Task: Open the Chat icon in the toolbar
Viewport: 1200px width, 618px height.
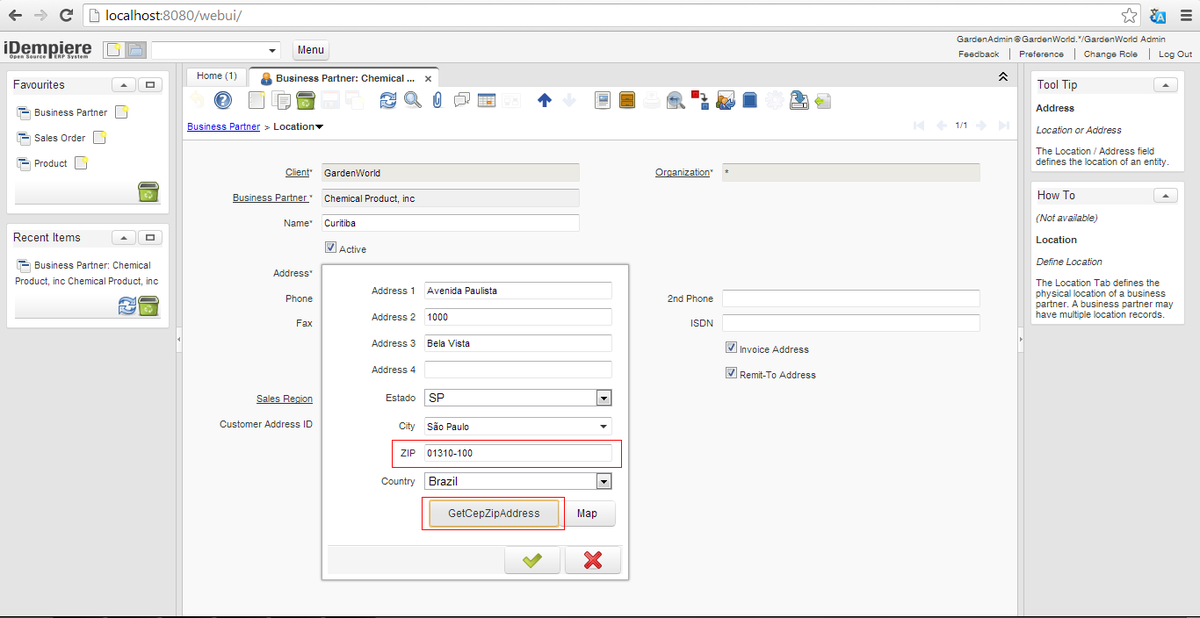Action: [x=462, y=100]
